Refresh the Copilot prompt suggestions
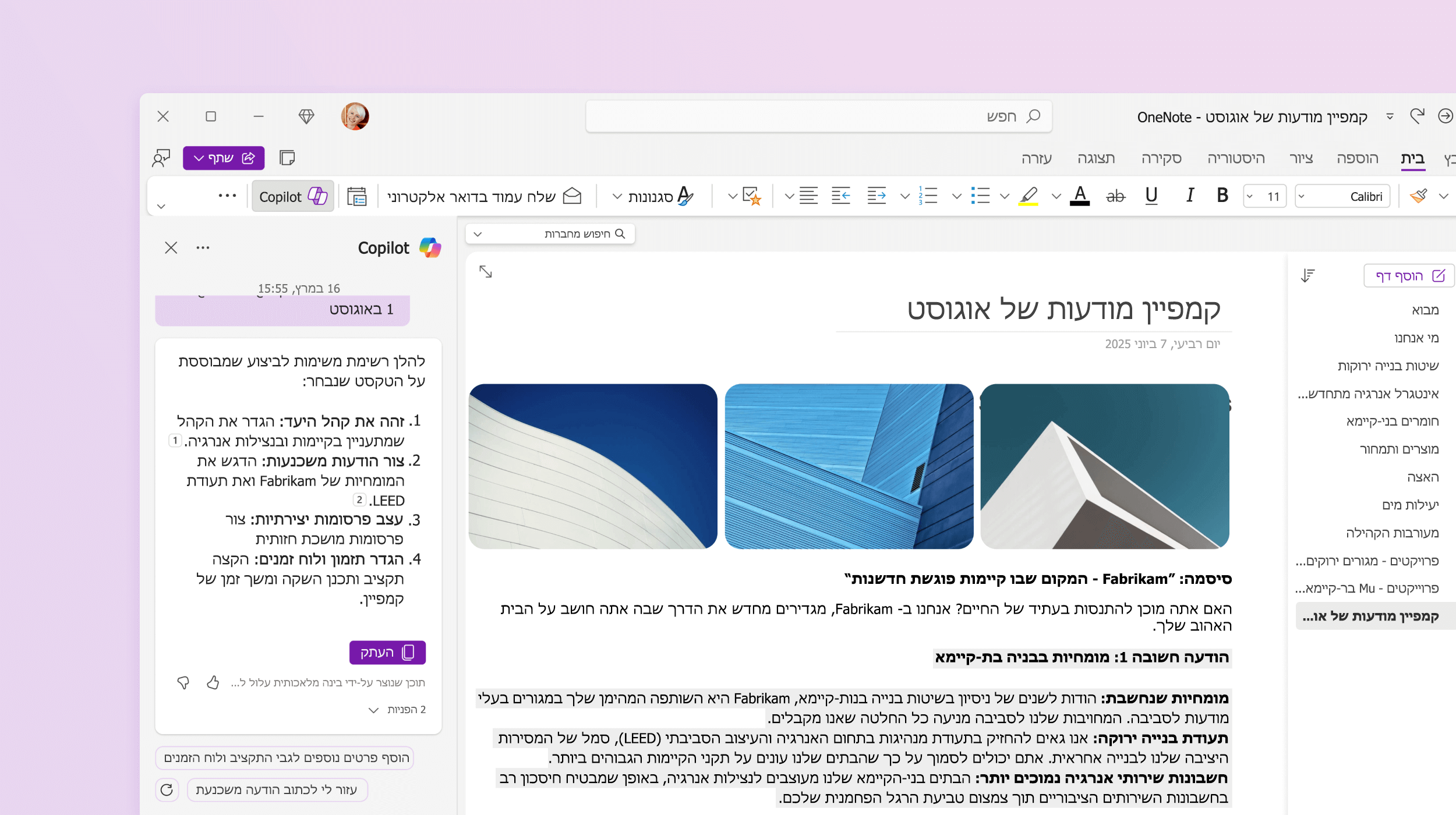The width and height of the screenshot is (1456, 815). pos(167,790)
